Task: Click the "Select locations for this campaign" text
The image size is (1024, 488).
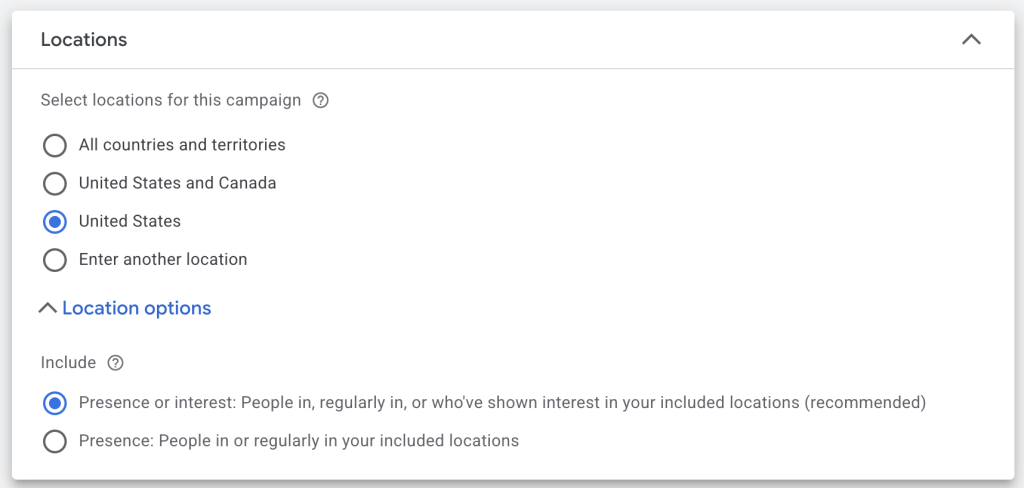Action: (x=171, y=100)
